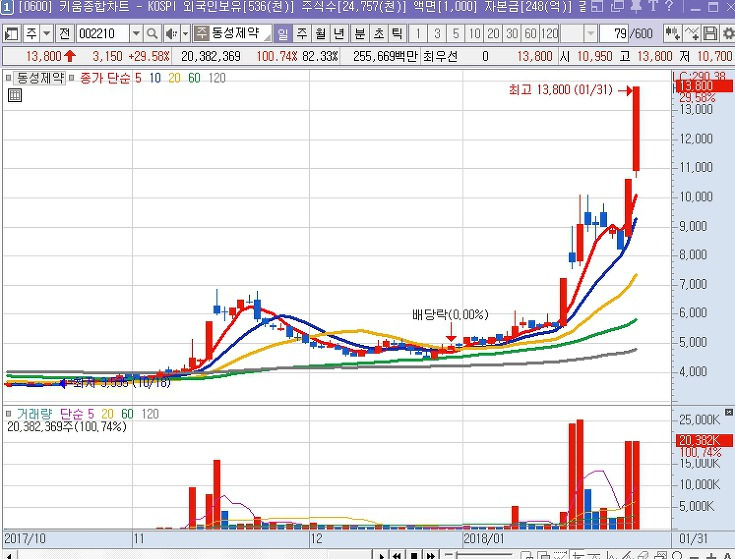Click the 배당락(0.00%) chart annotation
The height and width of the screenshot is (559, 735).
tap(450, 314)
